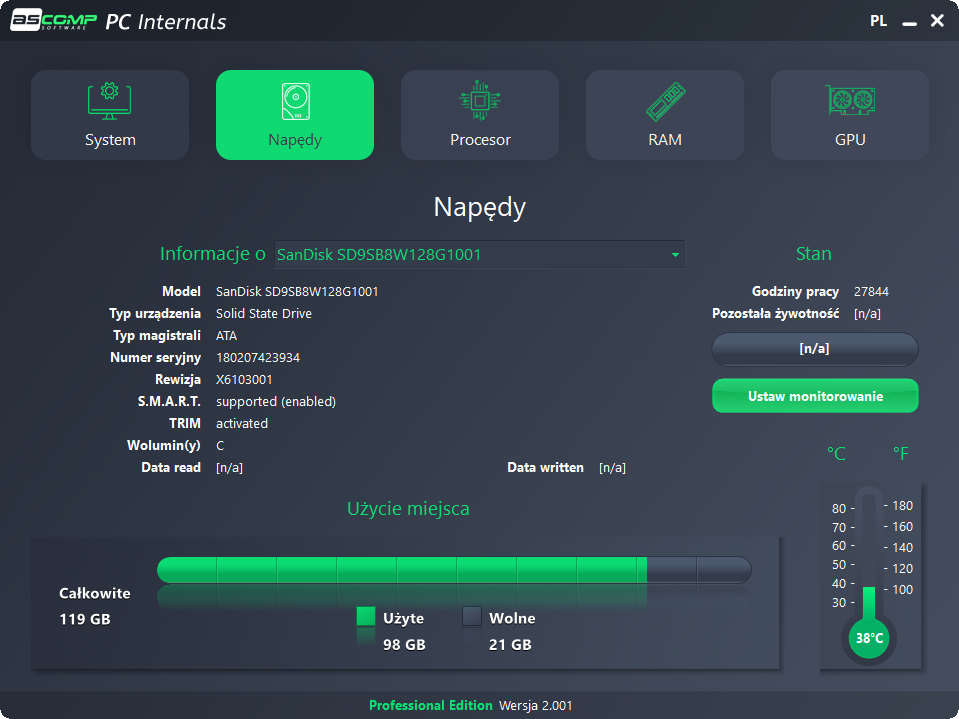Click the Data read [n/a] value
The image size is (959, 719).
[x=229, y=468]
